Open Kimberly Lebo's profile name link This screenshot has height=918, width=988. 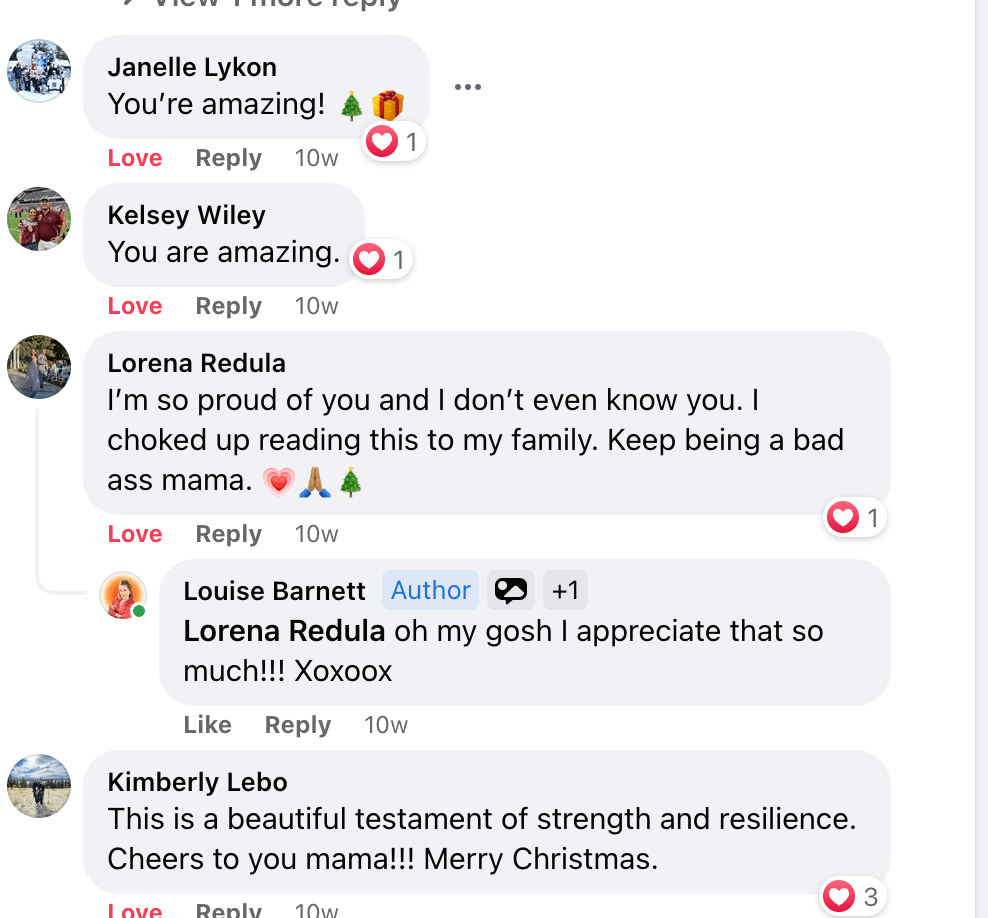click(197, 782)
